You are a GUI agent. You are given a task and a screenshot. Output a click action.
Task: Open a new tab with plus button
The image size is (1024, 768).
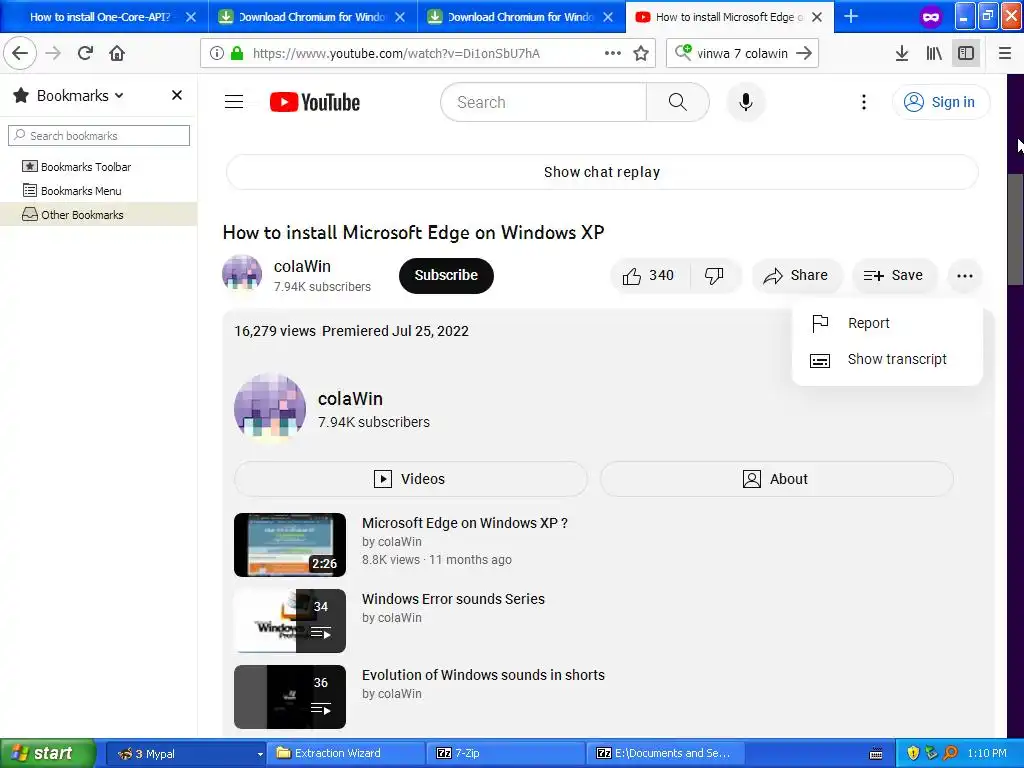click(x=851, y=16)
